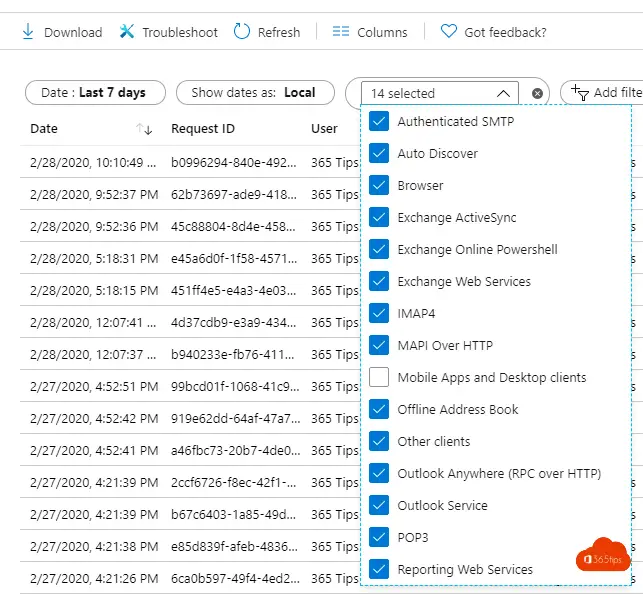Screen dimensions: 643x594
Task: Uncheck Auto Discover checkbox
Action: click(x=379, y=153)
